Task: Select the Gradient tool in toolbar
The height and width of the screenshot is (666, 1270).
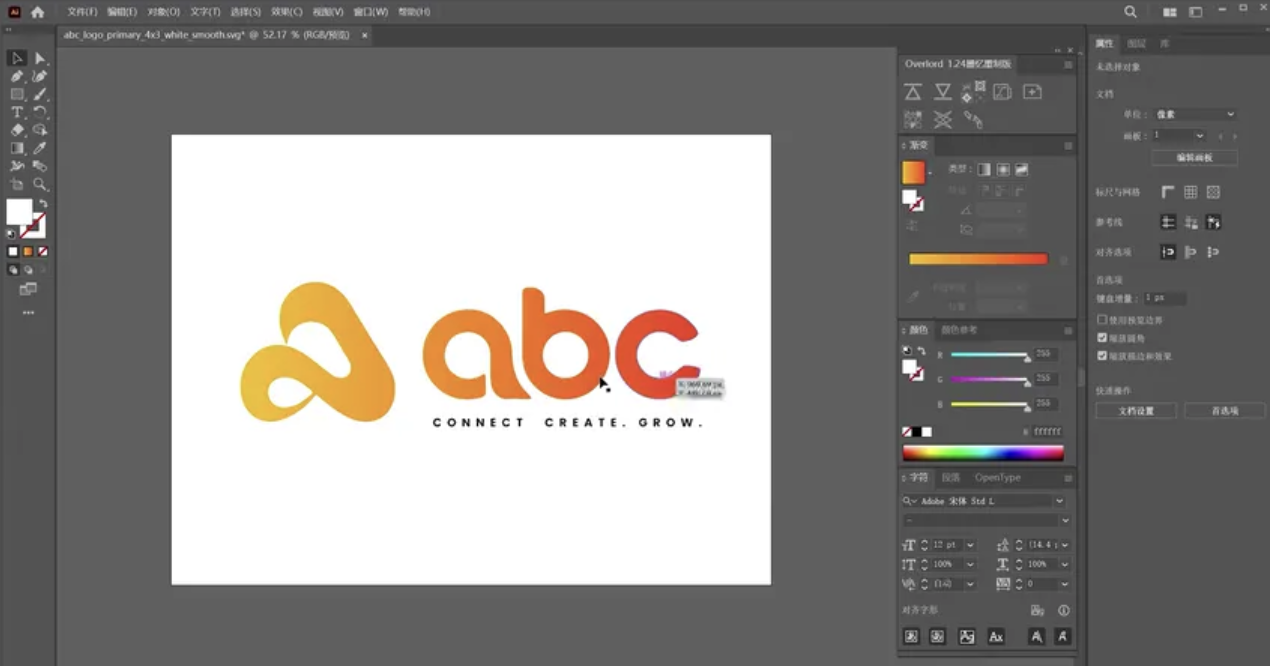Action: 17,148
